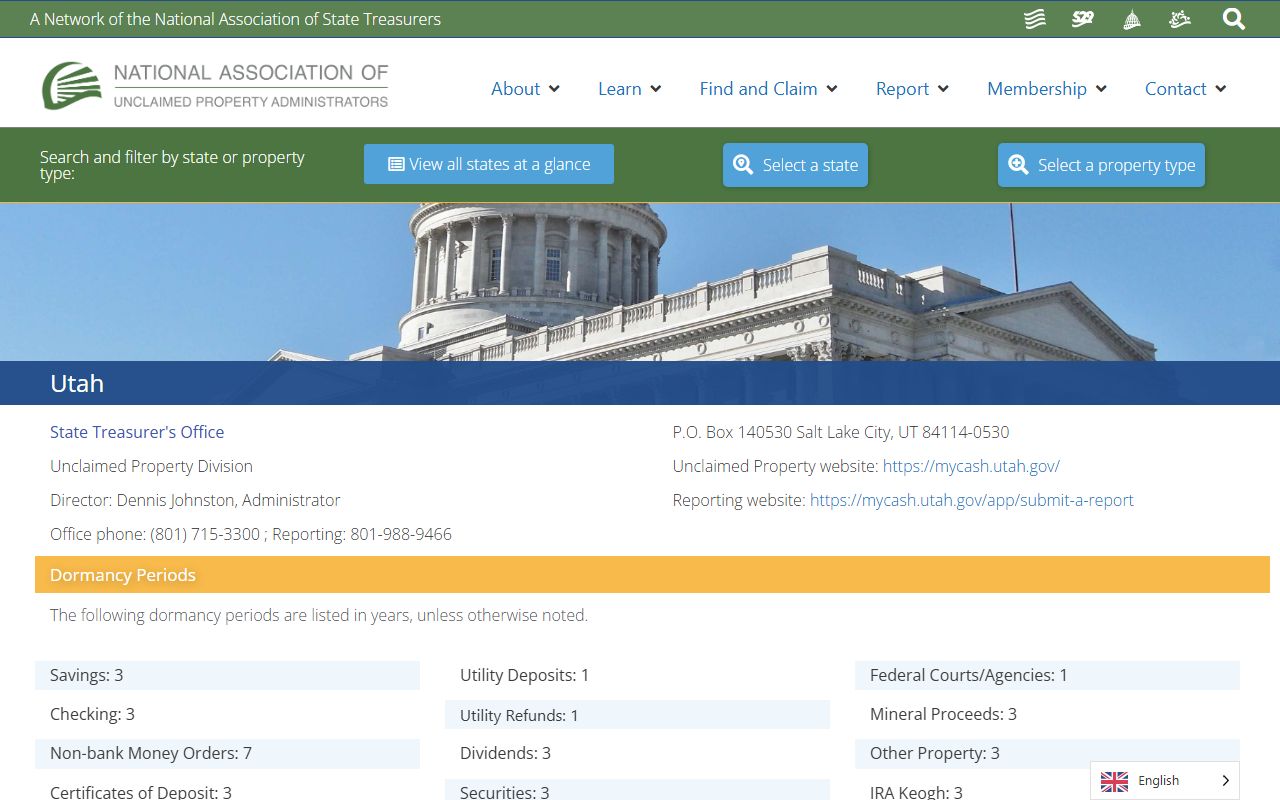1280x800 pixels.
Task: Expand the About menu
Action: (525, 89)
